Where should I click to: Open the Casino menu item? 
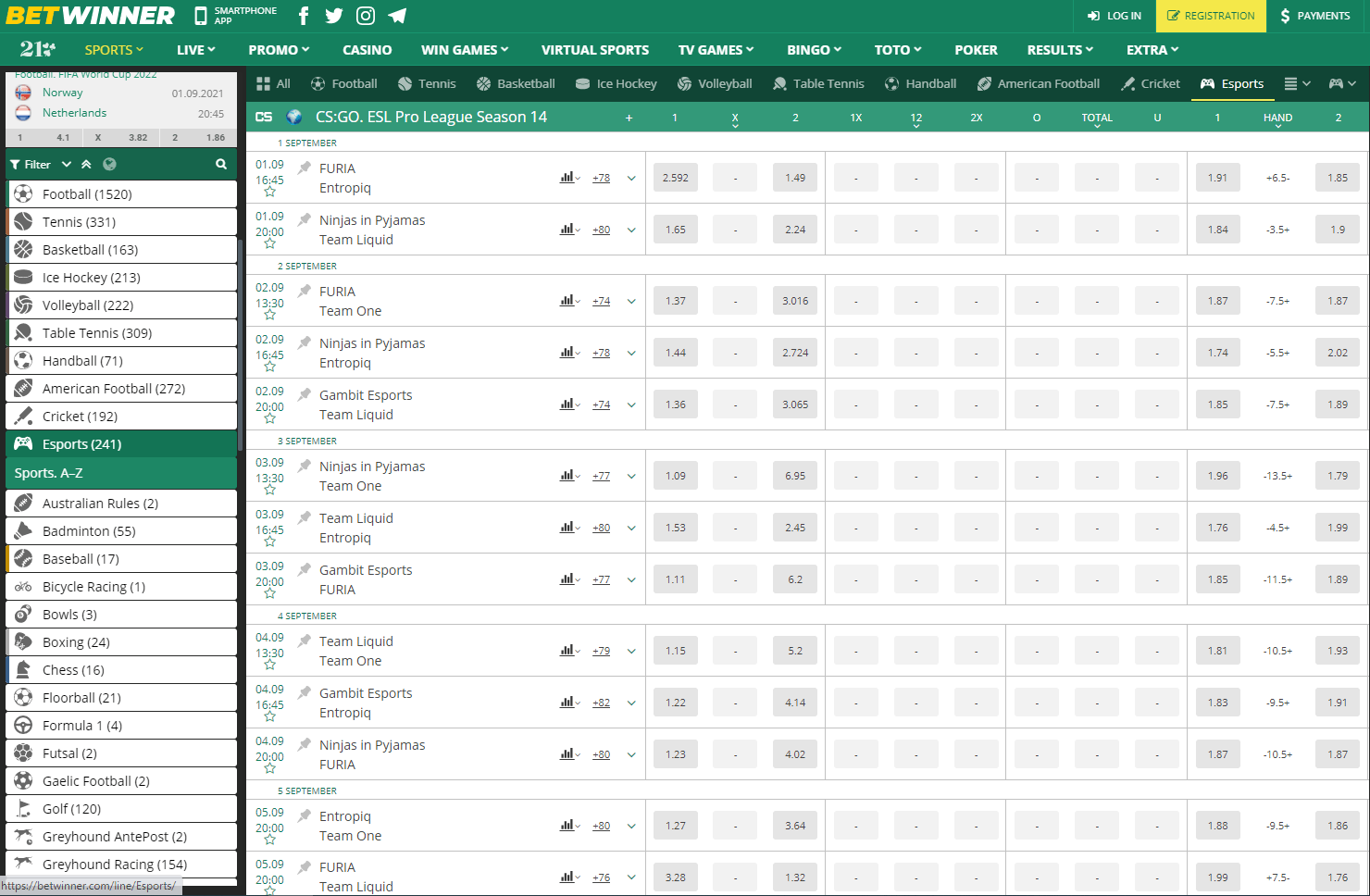click(367, 50)
